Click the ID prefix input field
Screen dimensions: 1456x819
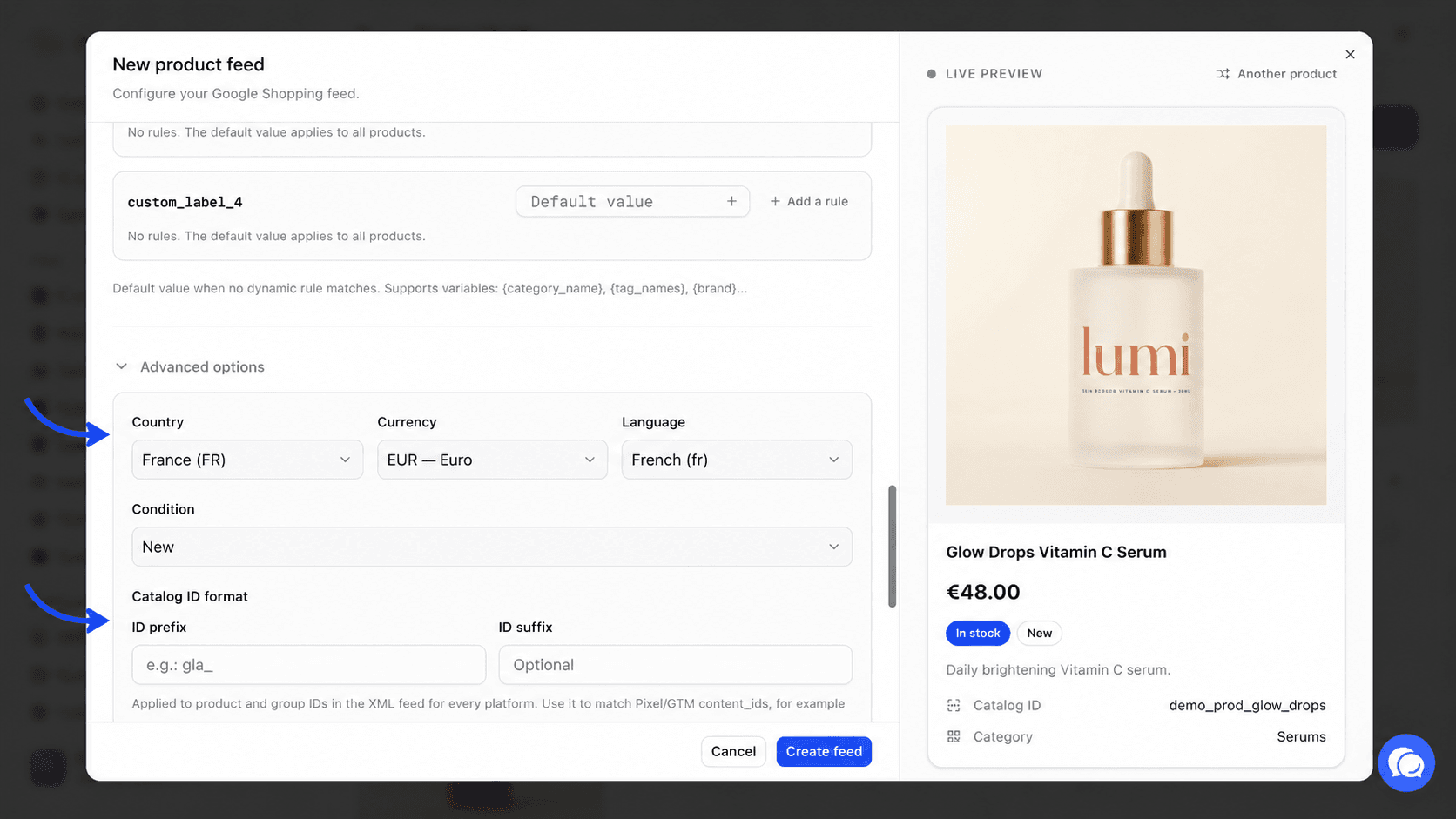pyautogui.click(x=309, y=665)
